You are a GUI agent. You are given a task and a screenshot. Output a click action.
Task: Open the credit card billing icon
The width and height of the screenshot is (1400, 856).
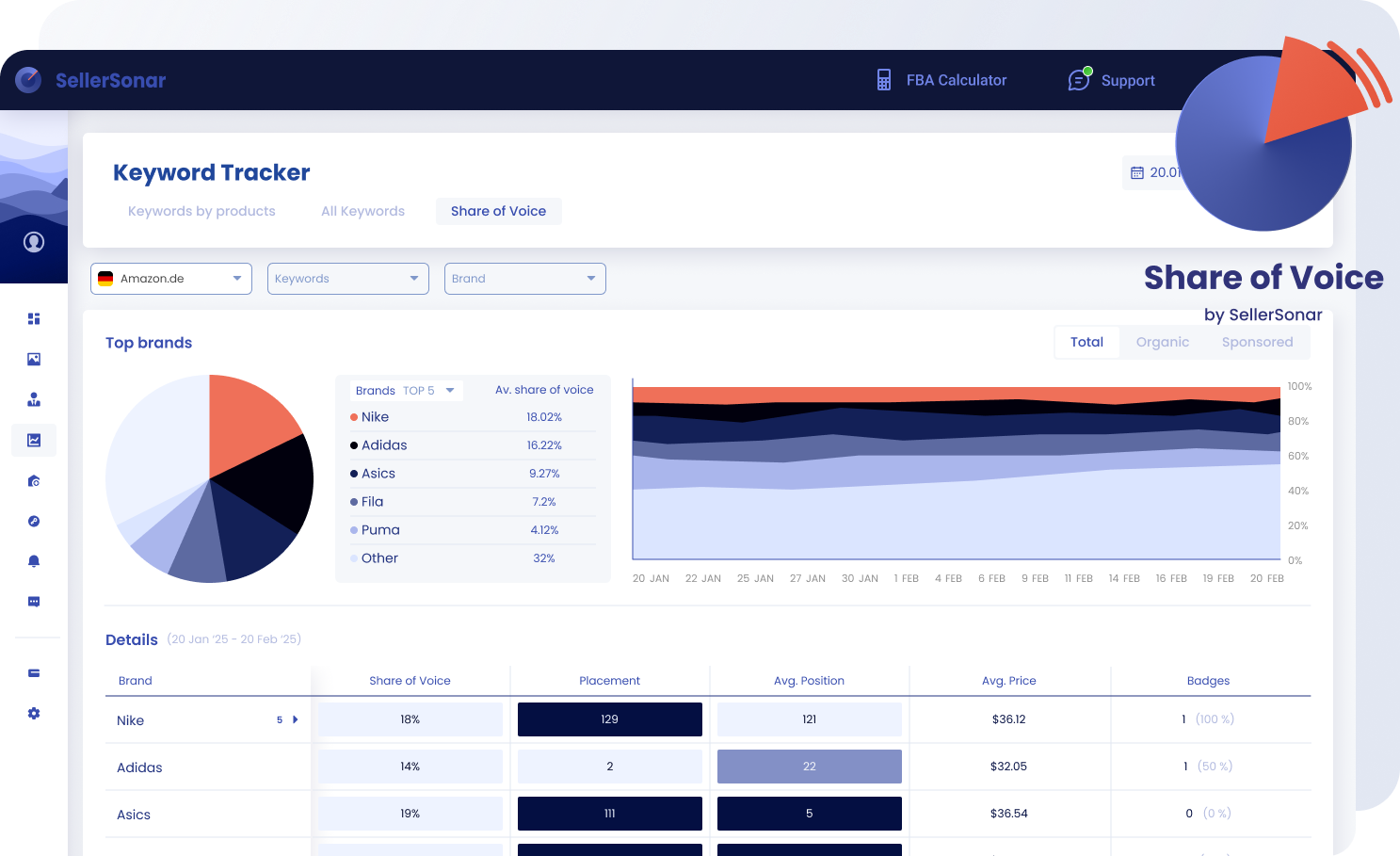(x=34, y=673)
